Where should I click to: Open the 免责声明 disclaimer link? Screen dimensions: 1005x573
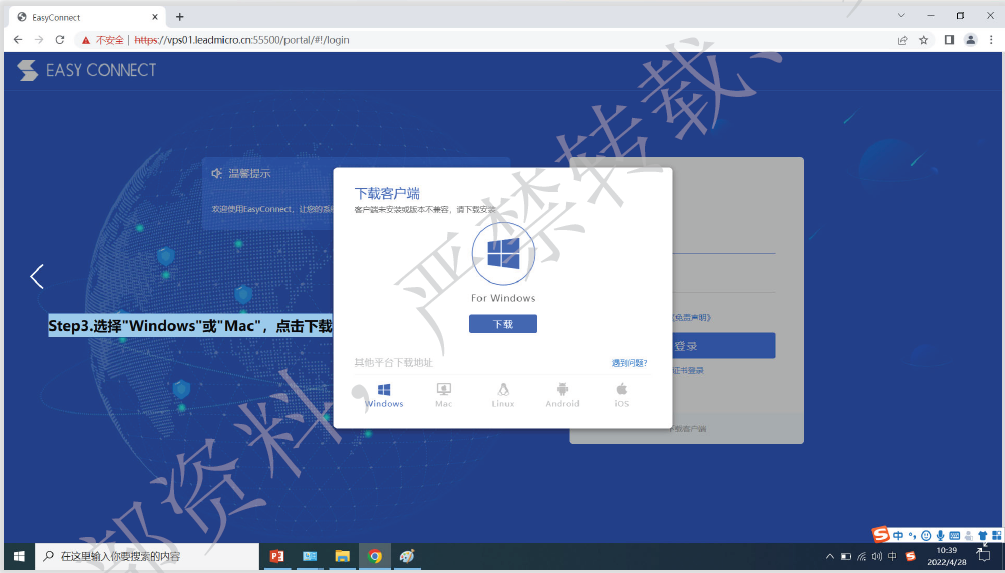[691, 318]
